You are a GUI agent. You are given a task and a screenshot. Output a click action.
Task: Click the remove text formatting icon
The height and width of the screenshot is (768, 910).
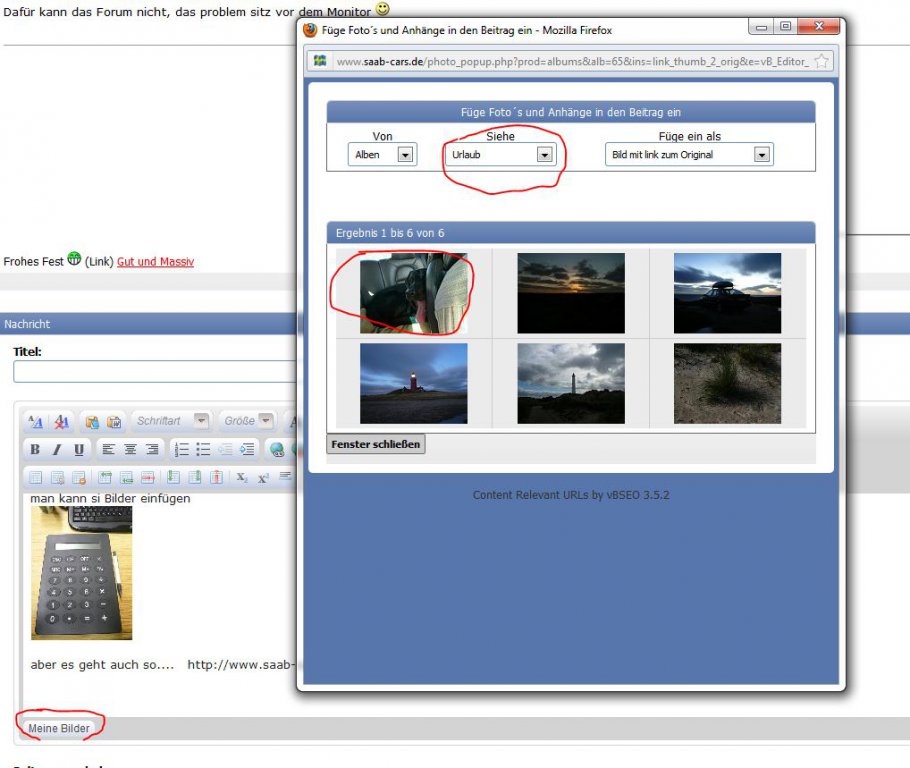[x=61, y=422]
